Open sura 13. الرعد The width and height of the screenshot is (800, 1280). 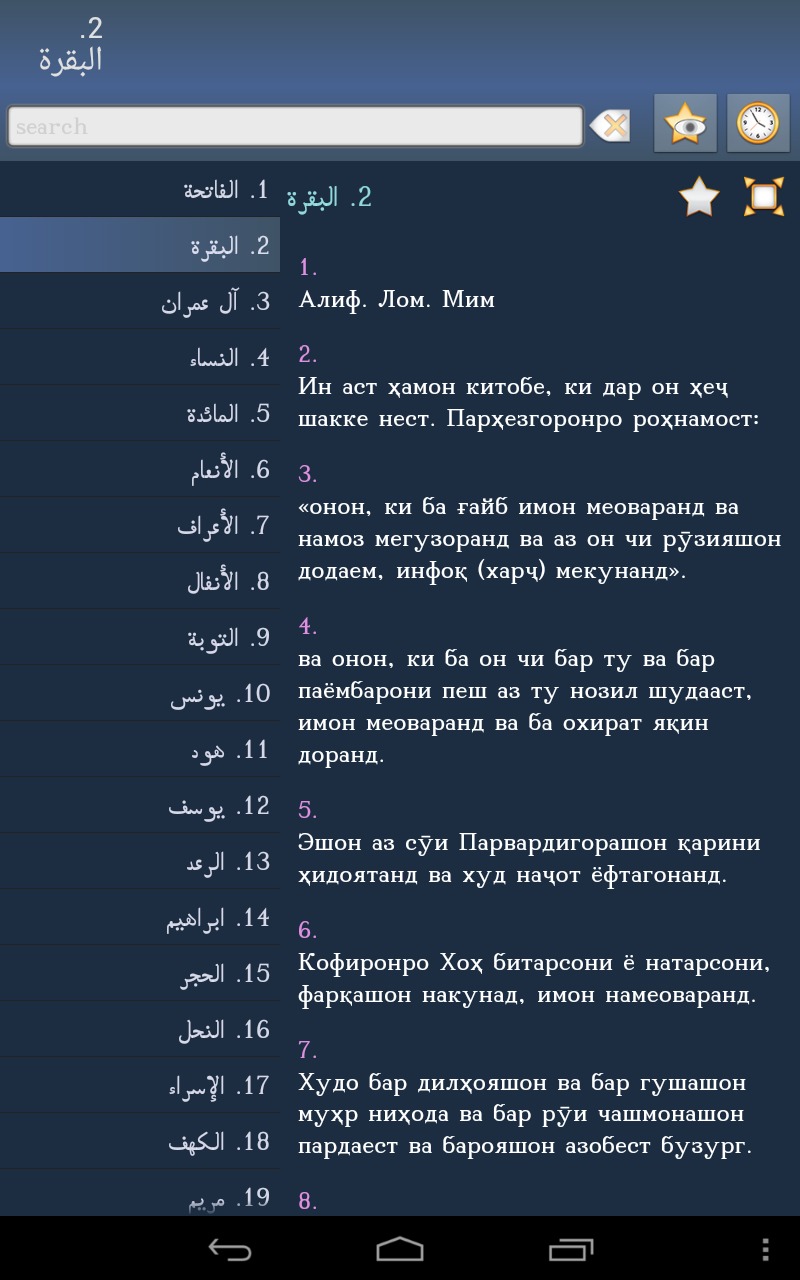pyautogui.click(x=140, y=861)
